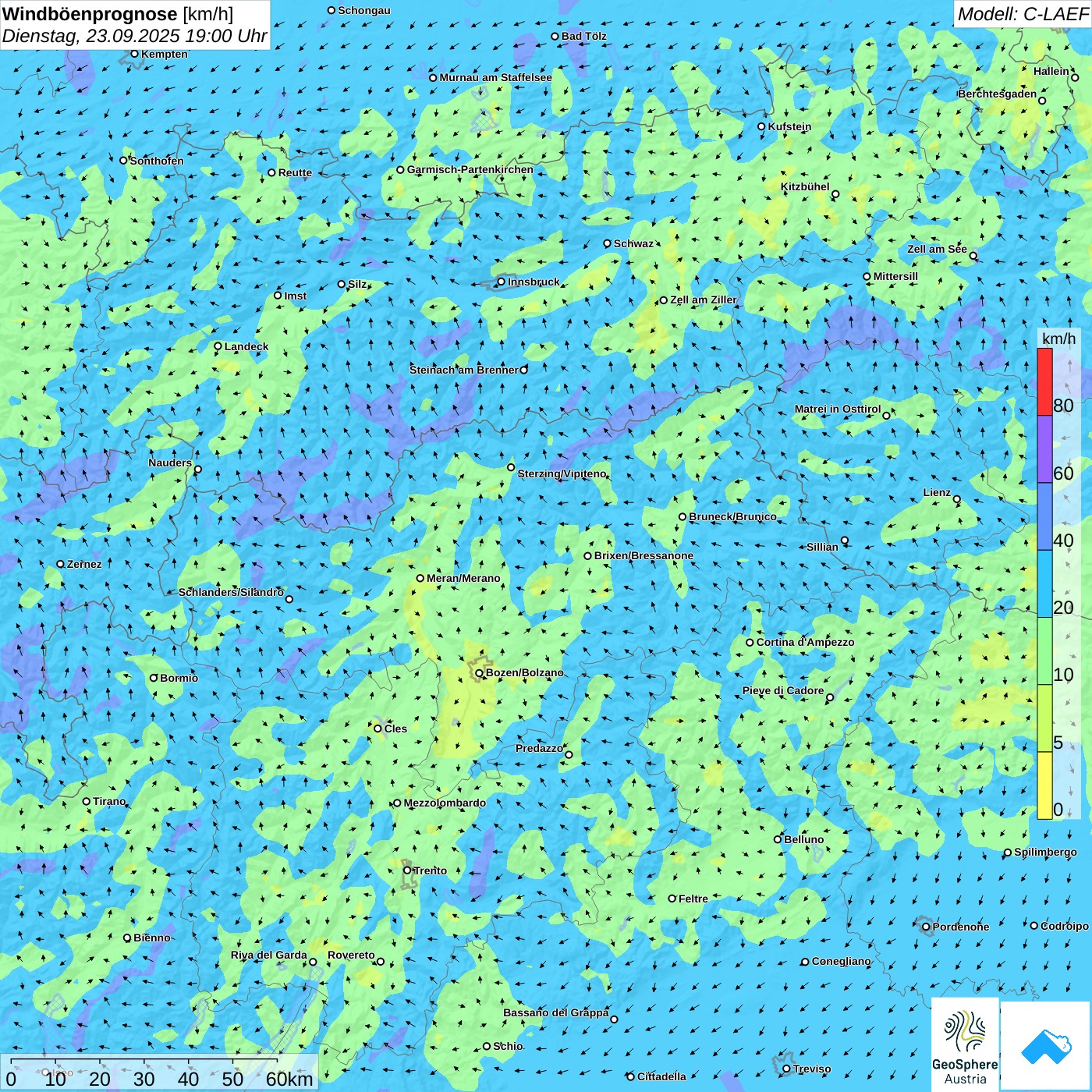Click the Zell am Ziller label
The image size is (1092, 1092).
click(704, 300)
